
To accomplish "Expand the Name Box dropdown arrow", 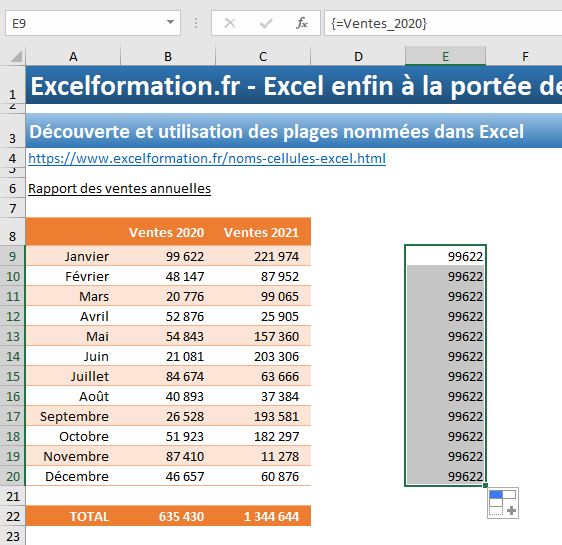I will 171,23.
